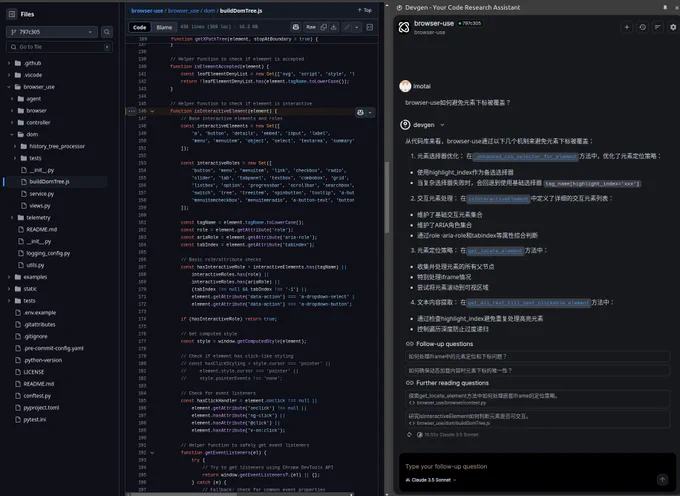The height and width of the screenshot is (496, 680).
Task: Open get_locate_element further reading suggestion
Action: click(537, 399)
